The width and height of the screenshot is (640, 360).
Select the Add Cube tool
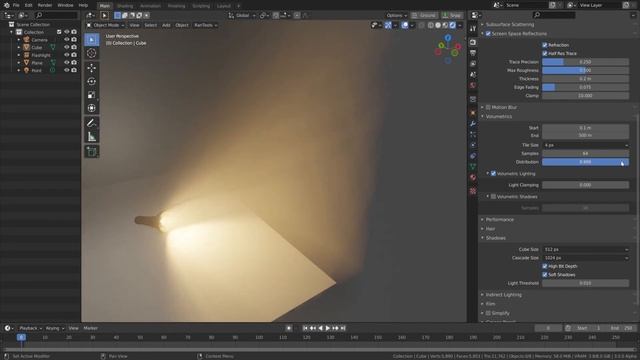pos(92,152)
